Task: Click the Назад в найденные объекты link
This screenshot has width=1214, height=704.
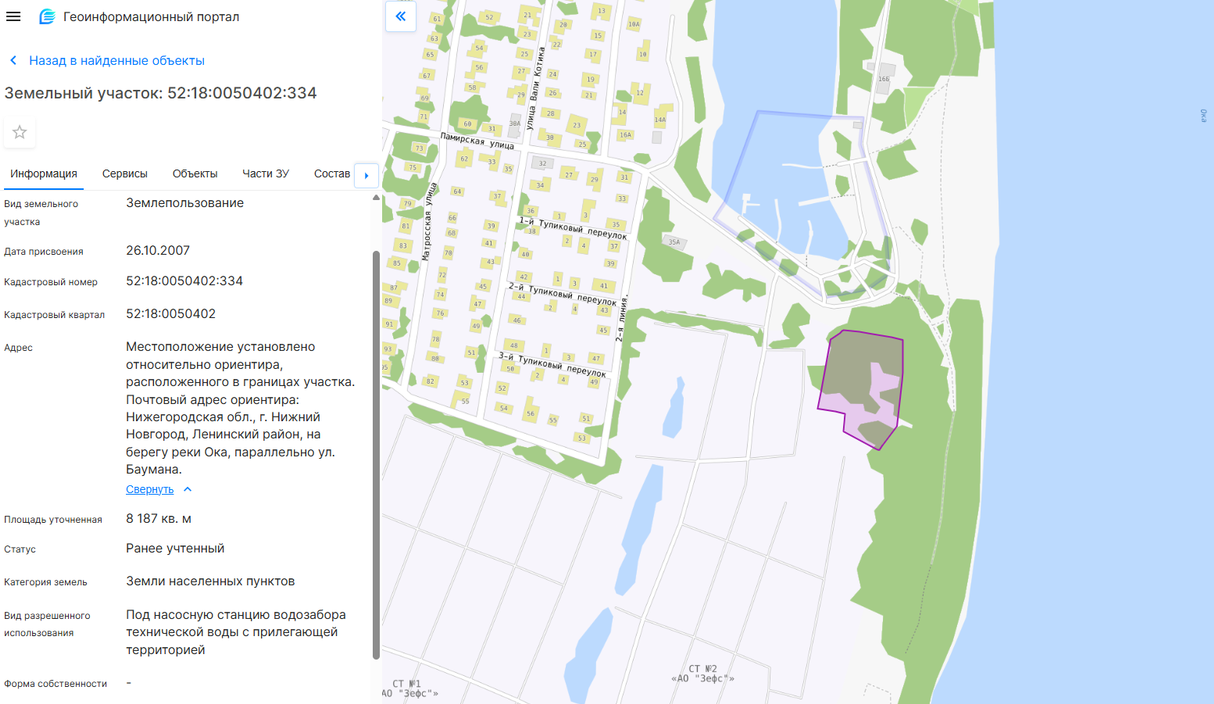Action: 116,61
